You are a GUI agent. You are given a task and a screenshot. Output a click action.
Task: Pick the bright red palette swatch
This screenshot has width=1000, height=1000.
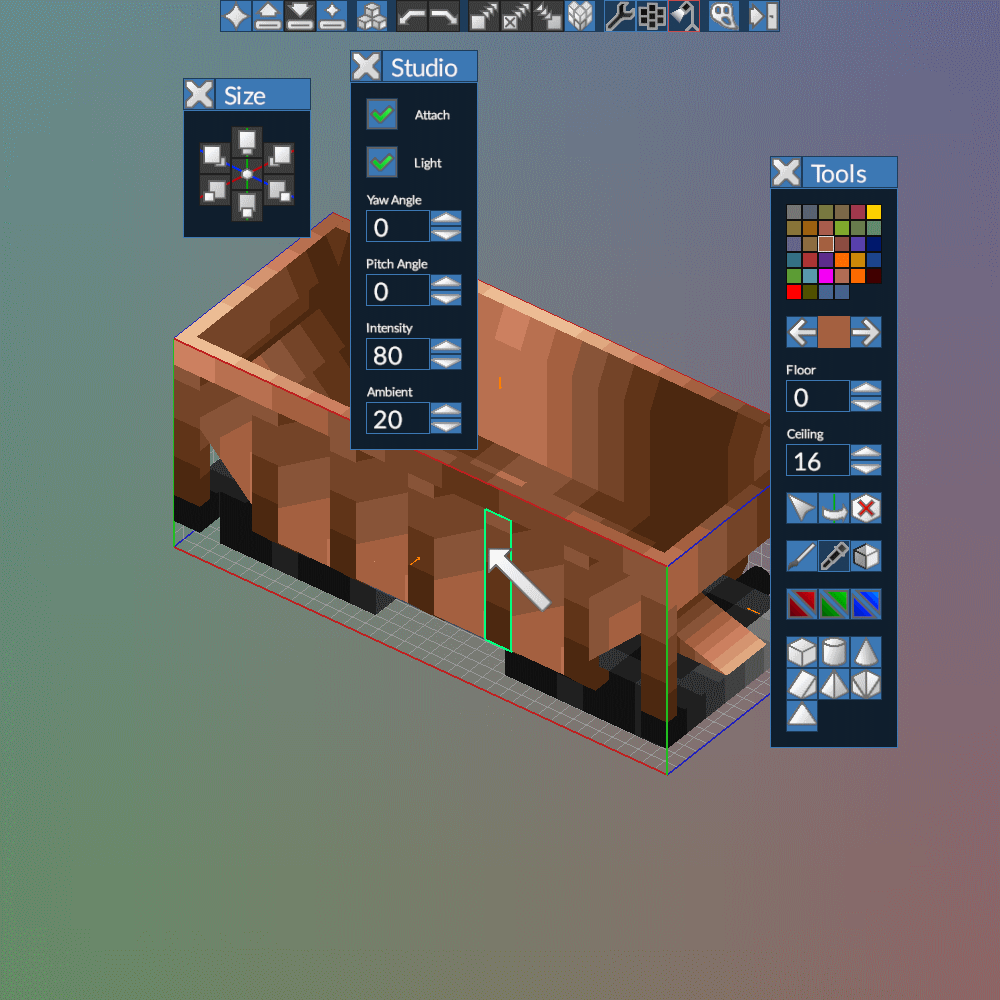pyautogui.click(x=794, y=291)
